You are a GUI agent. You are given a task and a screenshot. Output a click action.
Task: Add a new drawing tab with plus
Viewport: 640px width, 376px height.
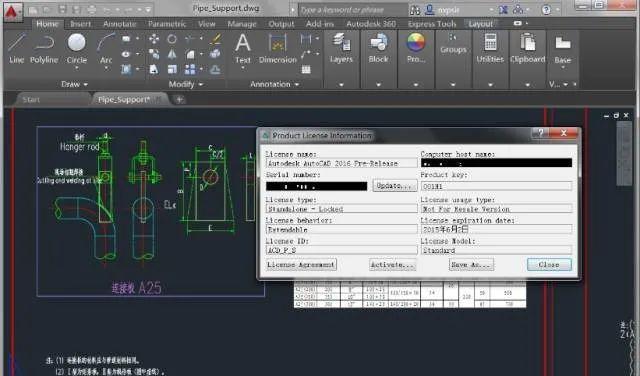tap(179, 99)
